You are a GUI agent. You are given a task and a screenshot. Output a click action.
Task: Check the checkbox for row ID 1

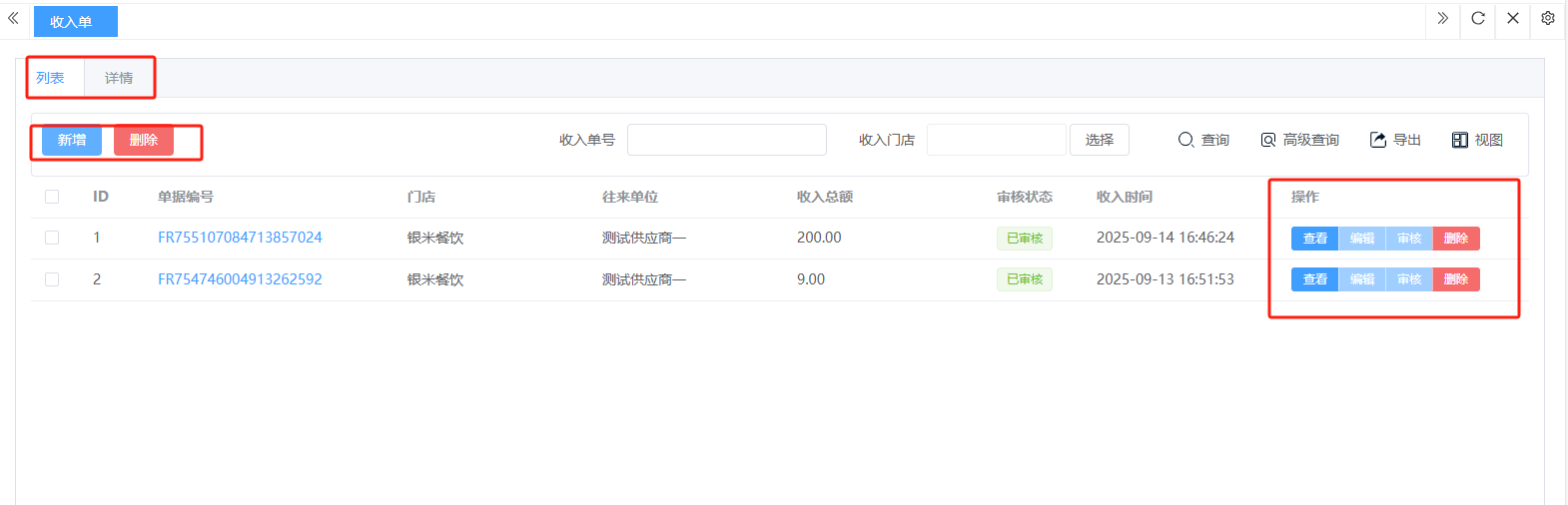[x=52, y=238]
